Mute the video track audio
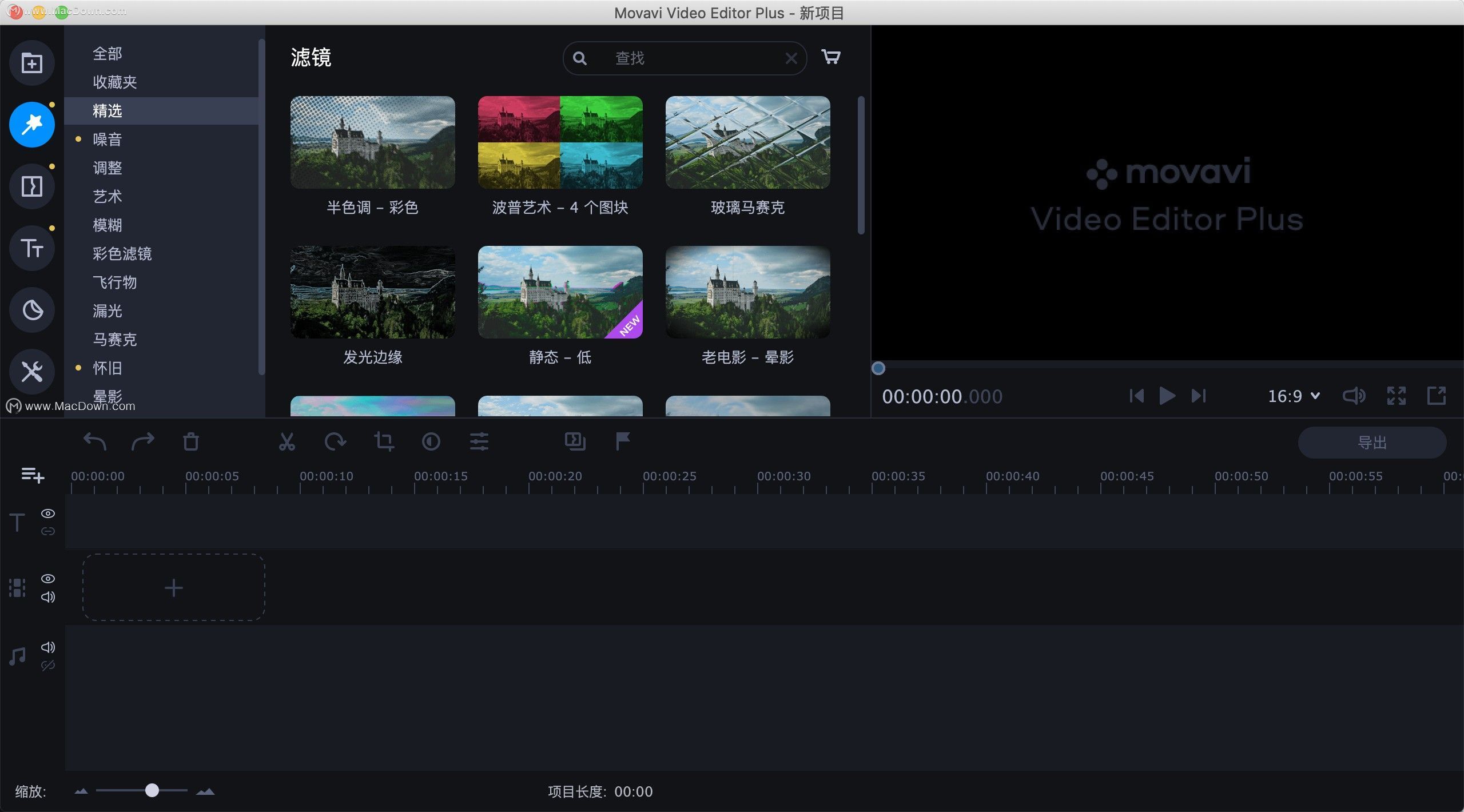 click(x=48, y=597)
